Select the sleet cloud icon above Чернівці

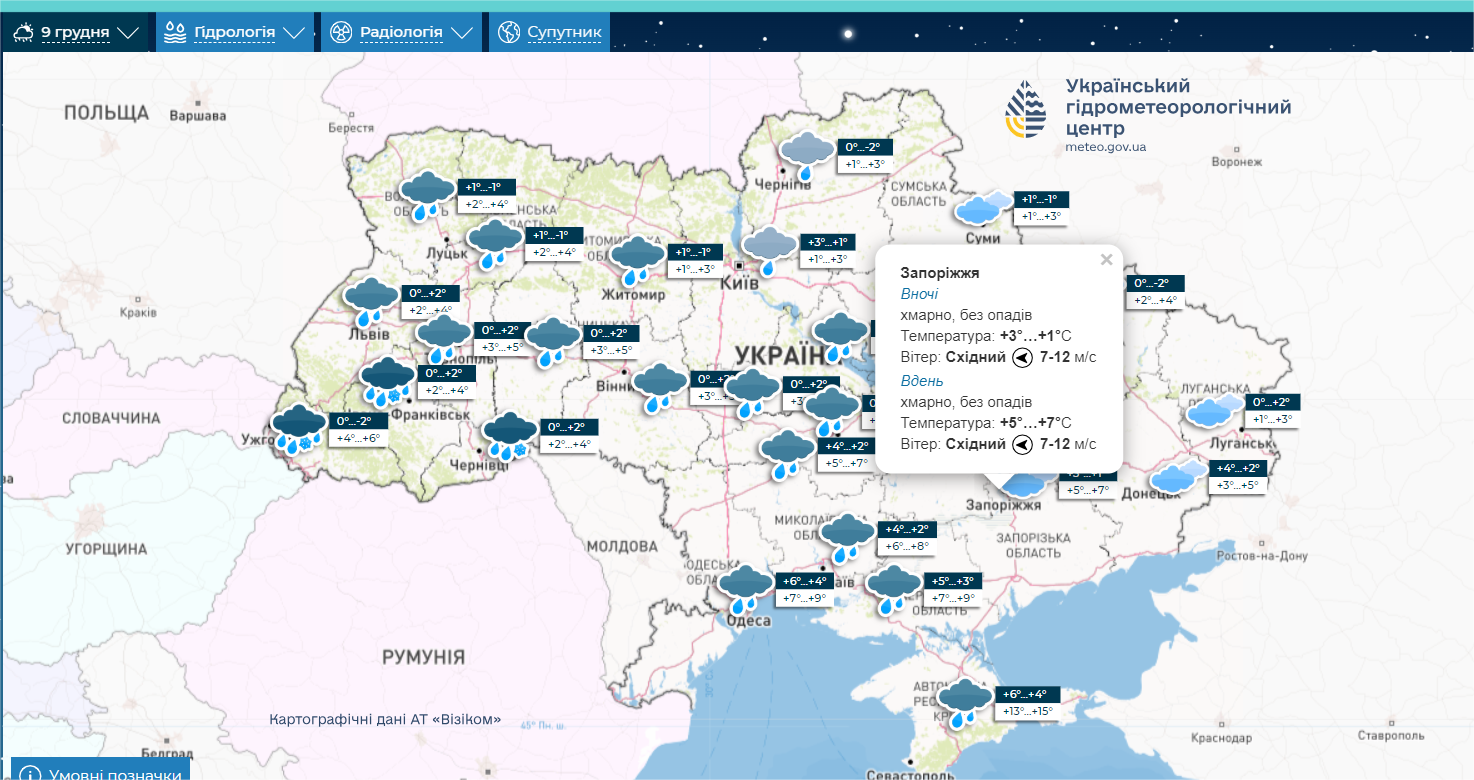coord(510,437)
